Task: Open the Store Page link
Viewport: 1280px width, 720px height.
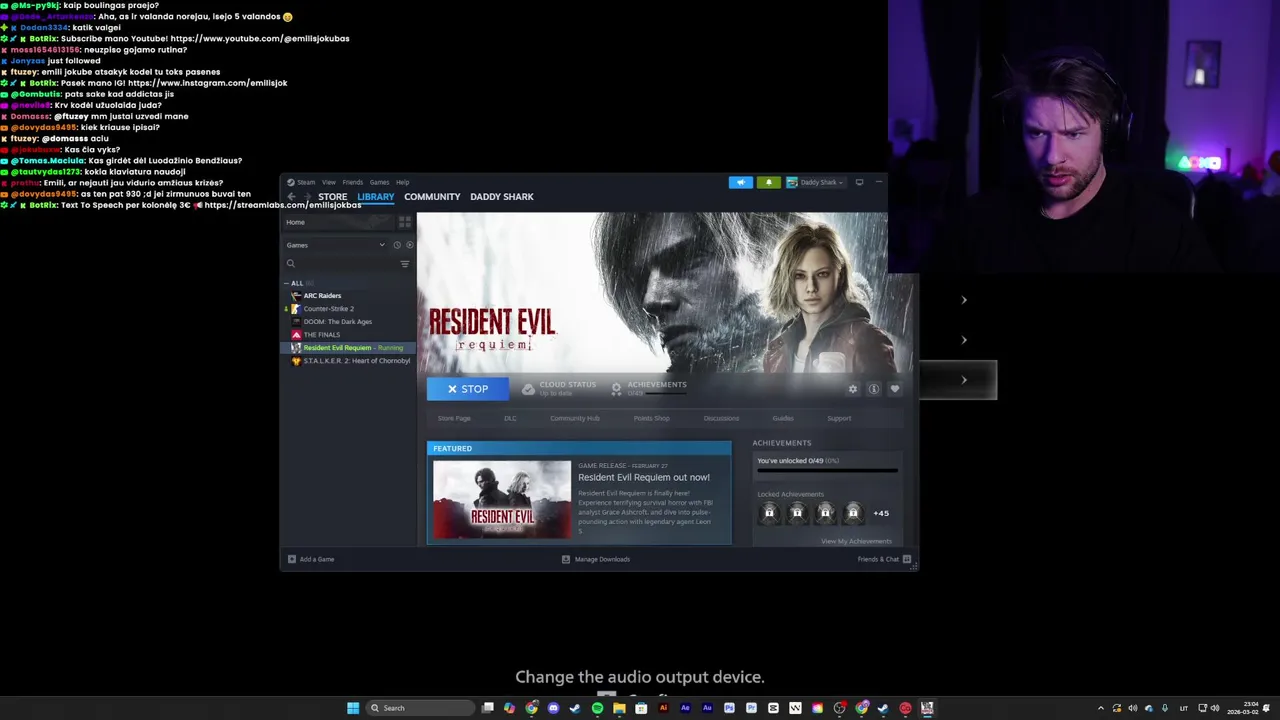Action: (454, 418)
